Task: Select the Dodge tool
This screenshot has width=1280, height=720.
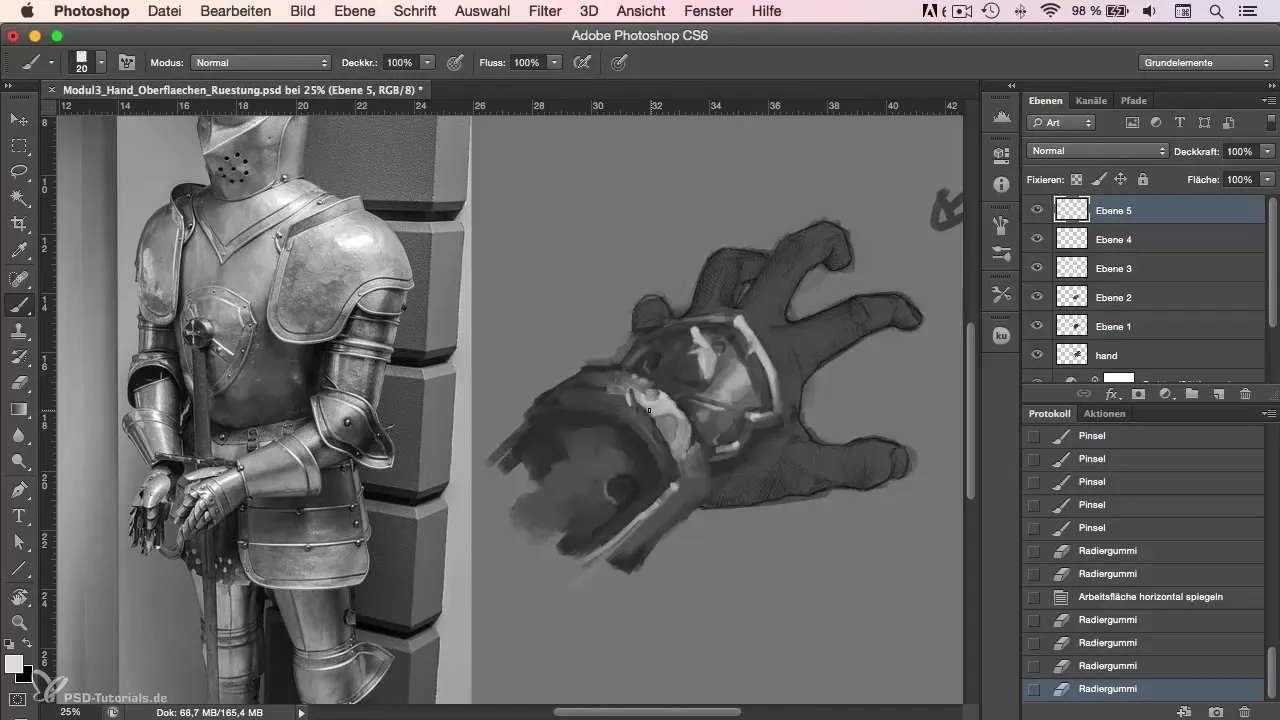Action: pyautogui.click(x=19, y=461)
